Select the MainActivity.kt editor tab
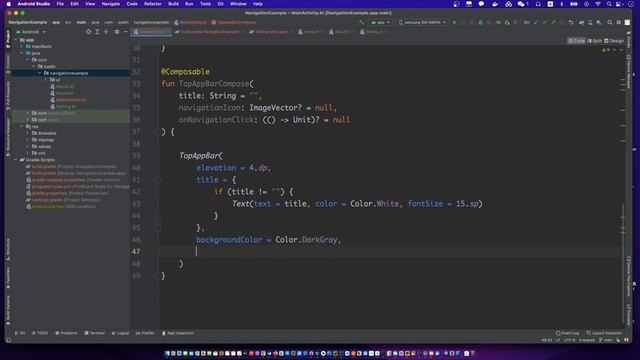Image resolution: width=640 pixels, height=360 pixels. [151, 31]
